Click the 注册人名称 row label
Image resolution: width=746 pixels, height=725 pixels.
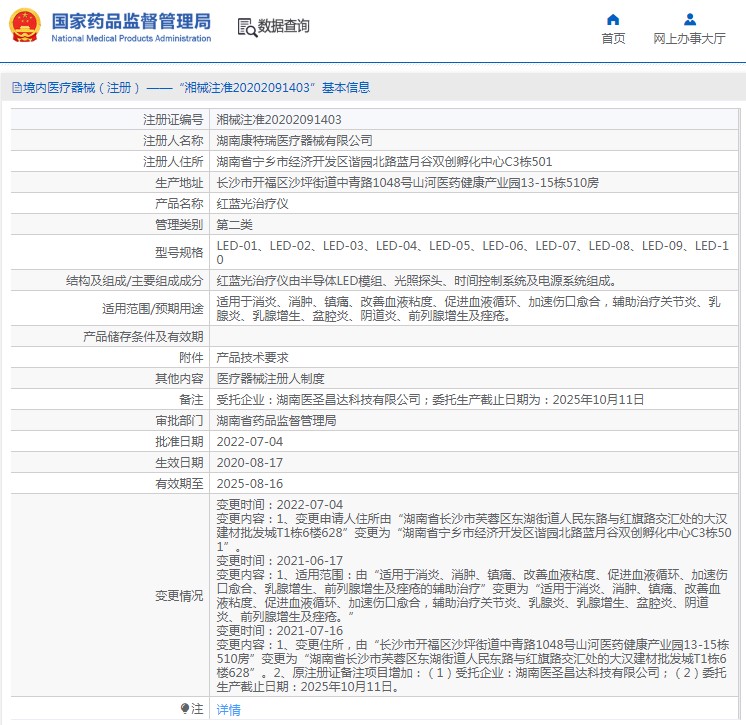coord(173,140)
